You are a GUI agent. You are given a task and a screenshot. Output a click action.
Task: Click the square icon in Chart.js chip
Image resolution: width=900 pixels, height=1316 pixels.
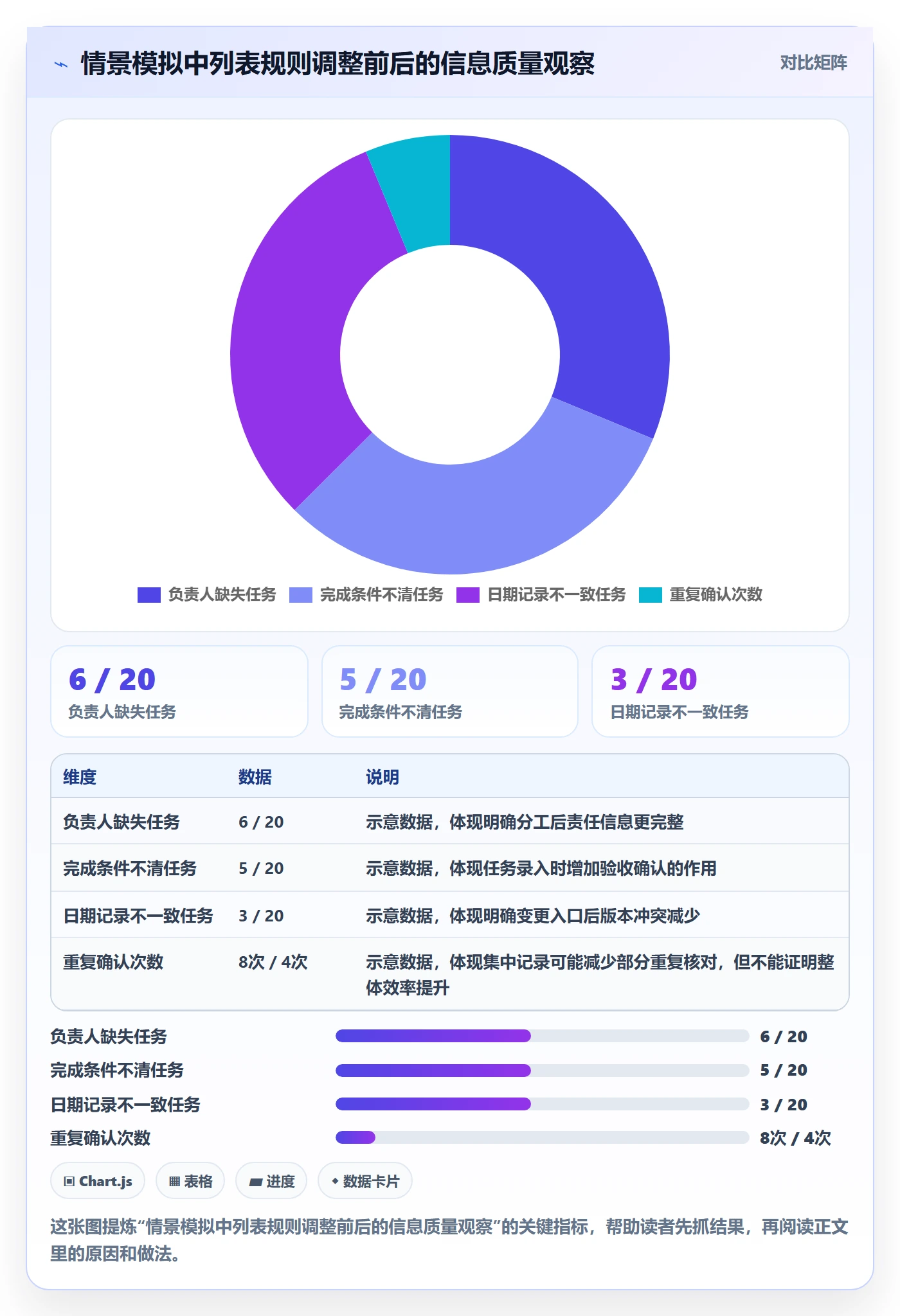[69, 1181]
